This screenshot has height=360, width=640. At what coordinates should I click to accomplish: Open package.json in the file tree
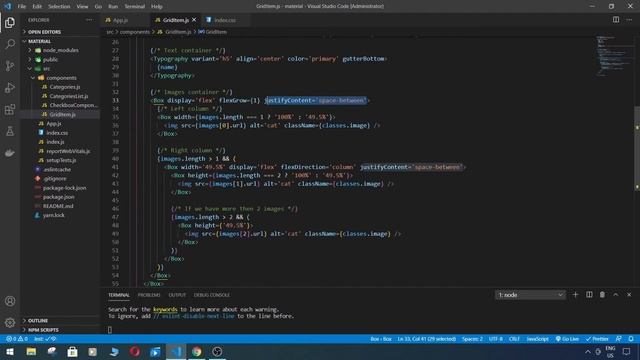tap(58, 197)
